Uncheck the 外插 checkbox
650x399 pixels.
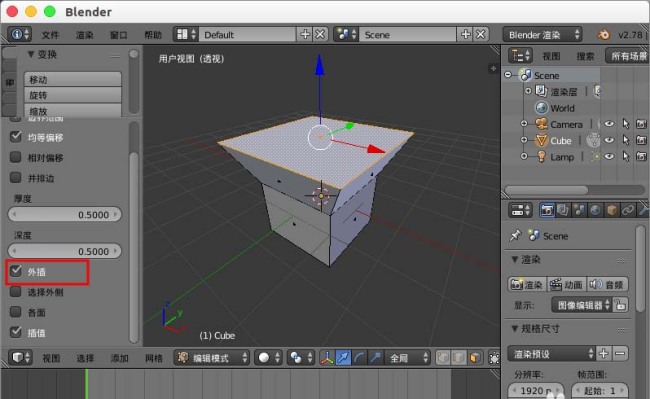click(x=16, y=271)
